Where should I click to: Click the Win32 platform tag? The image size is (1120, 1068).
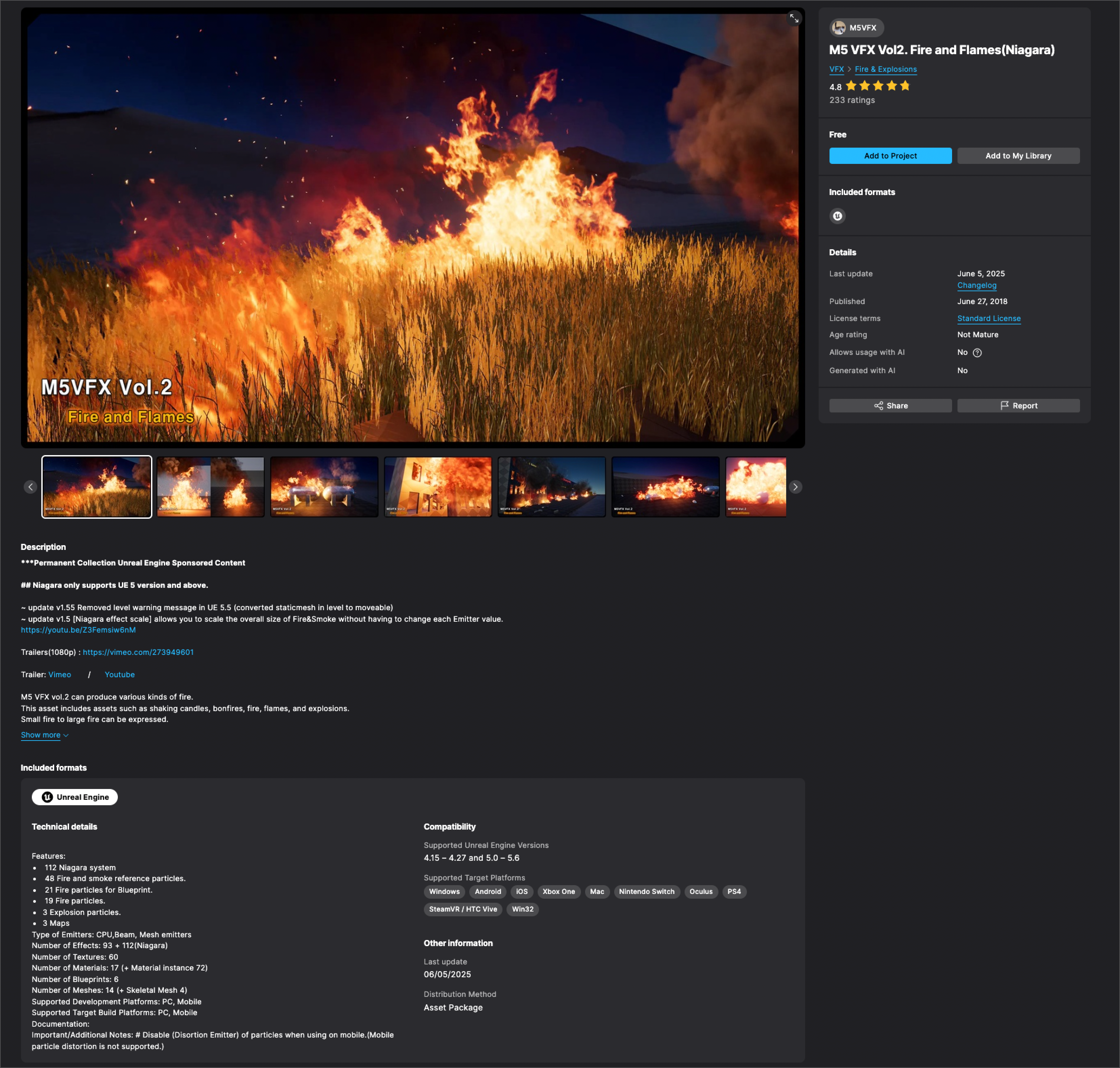tap(522, 909)
